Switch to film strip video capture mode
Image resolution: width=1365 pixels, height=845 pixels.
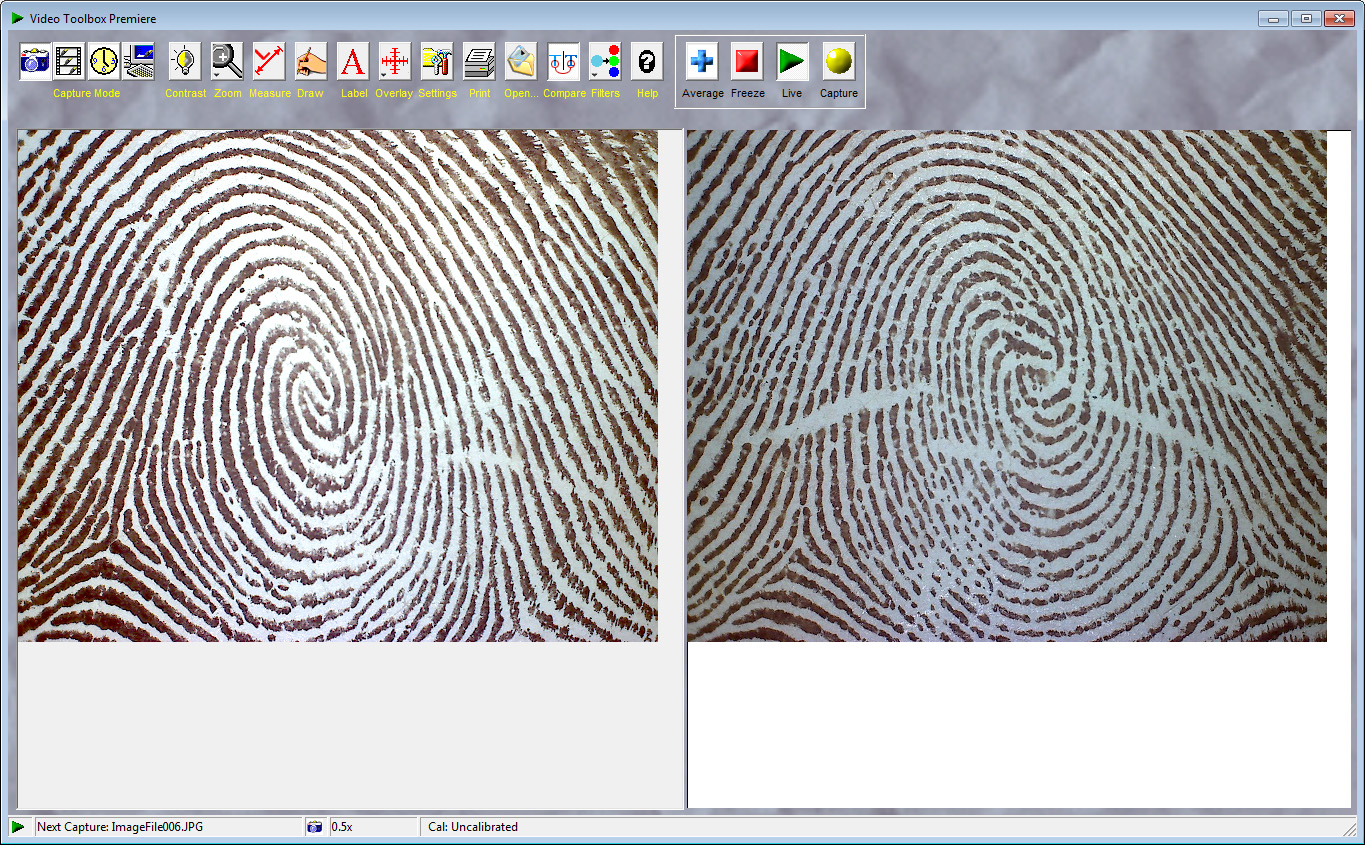tap(69, 62)
